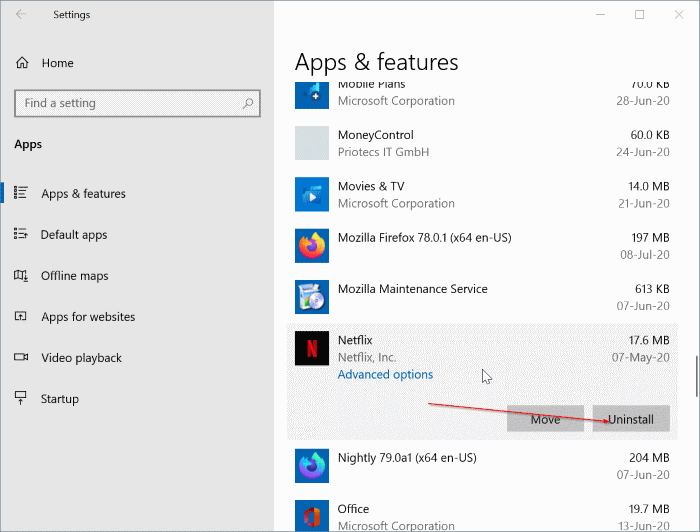Click the Netflix app name

[355, 340]
